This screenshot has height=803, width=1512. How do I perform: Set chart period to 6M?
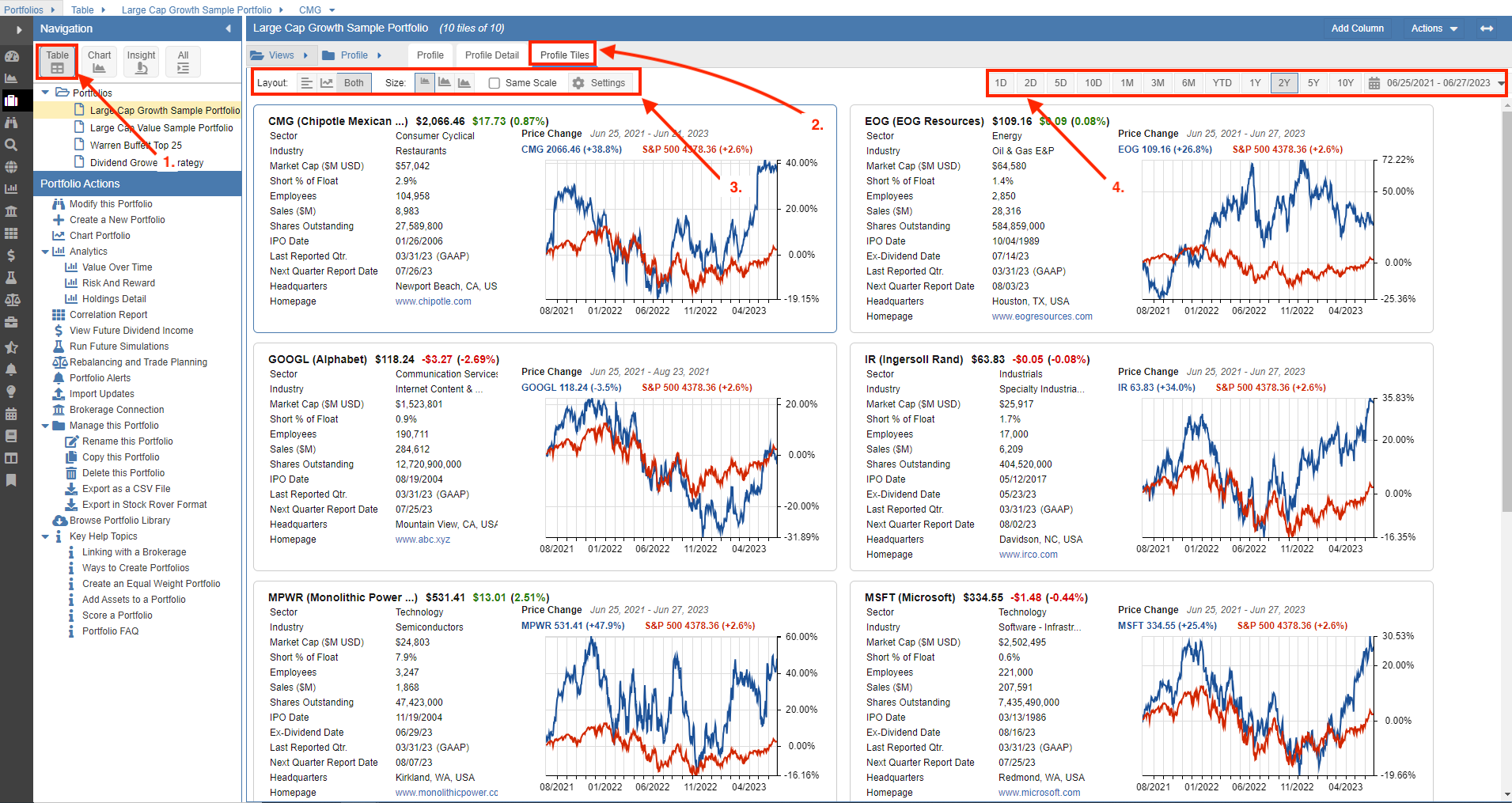(1188, 82)
